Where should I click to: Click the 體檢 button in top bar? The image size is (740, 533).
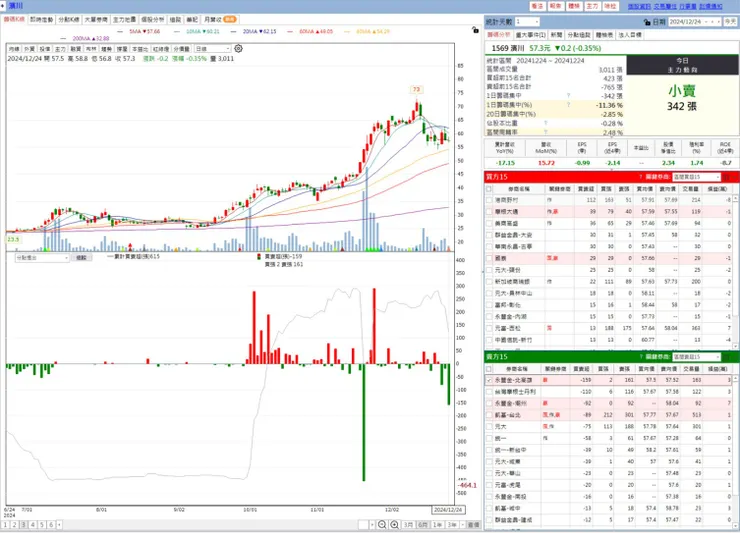[x=574, y=6]
